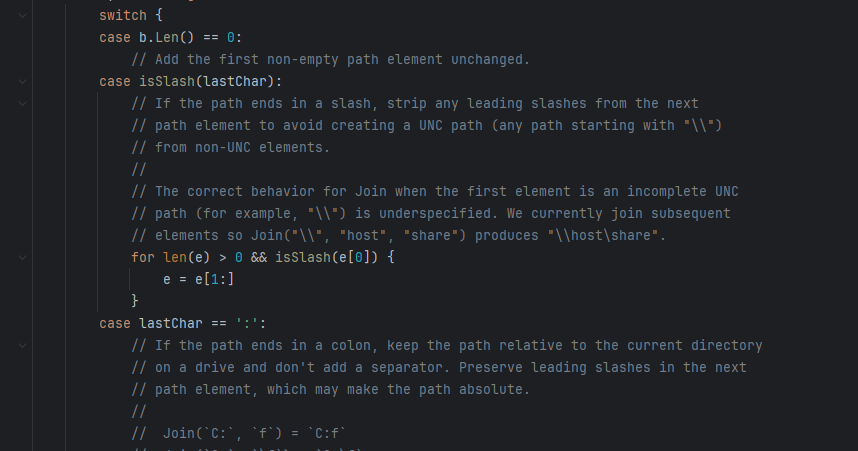Image resolution: width=858 pixels, height=451 pixels.
Task: Collapse the switch block using its gutter arrow
Action: tap(22, 15)
